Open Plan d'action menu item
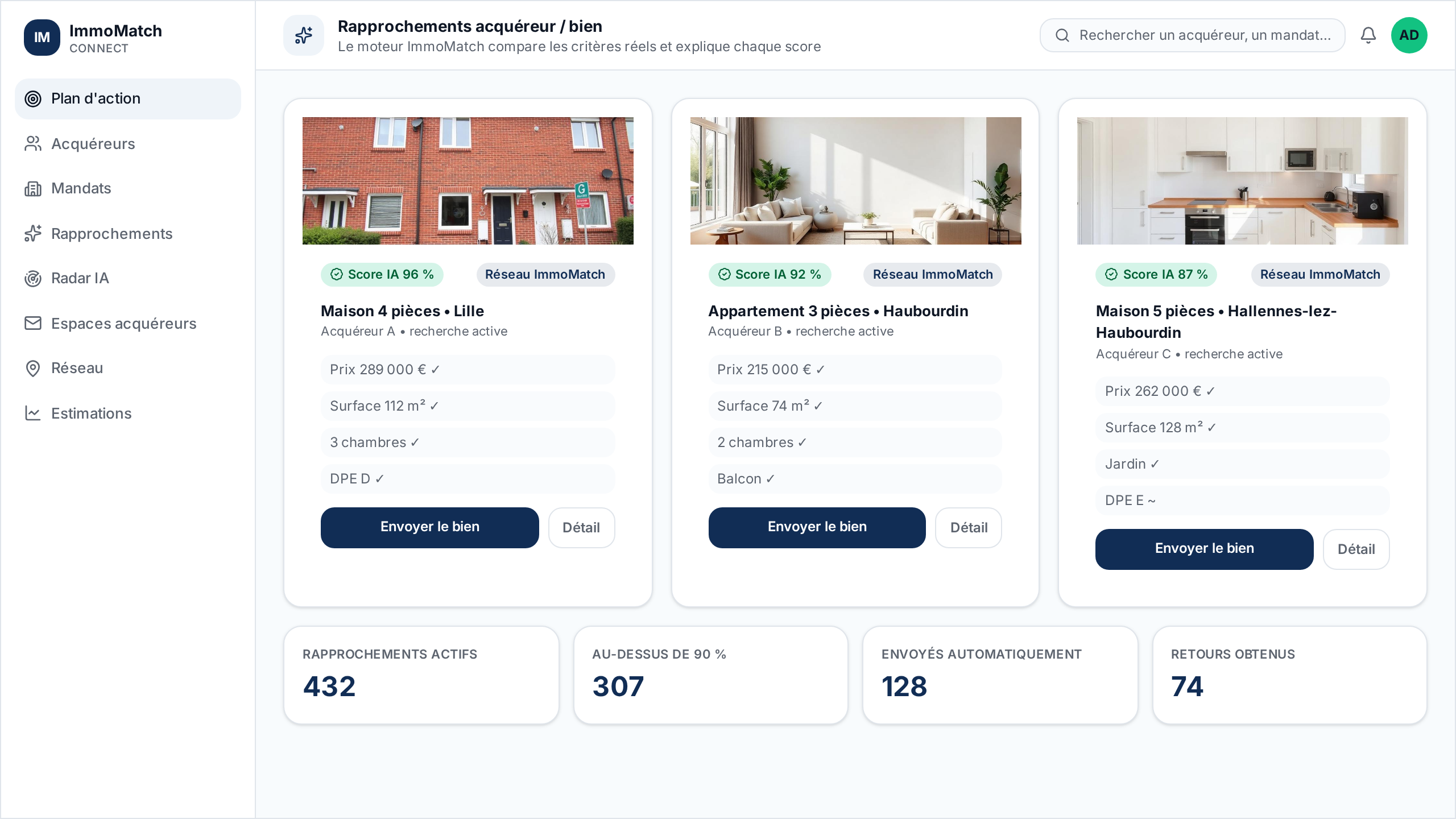The width and height of the screenshot is (1456, 819). click(128, 99)
